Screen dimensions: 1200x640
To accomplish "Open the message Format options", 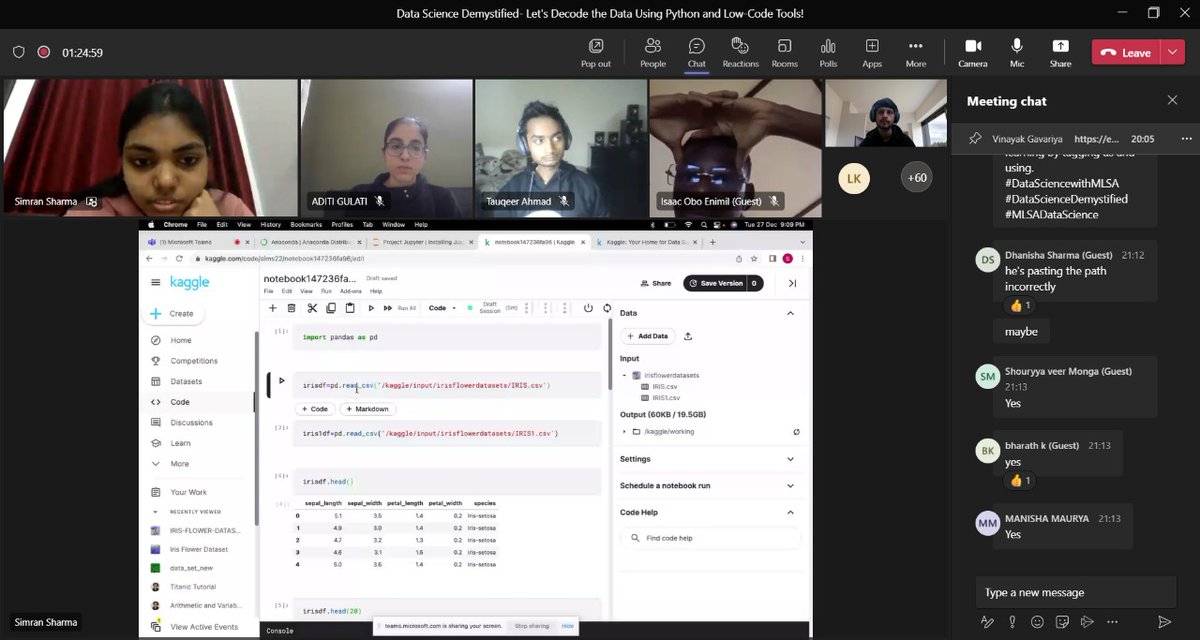I will tap(987, 622).
